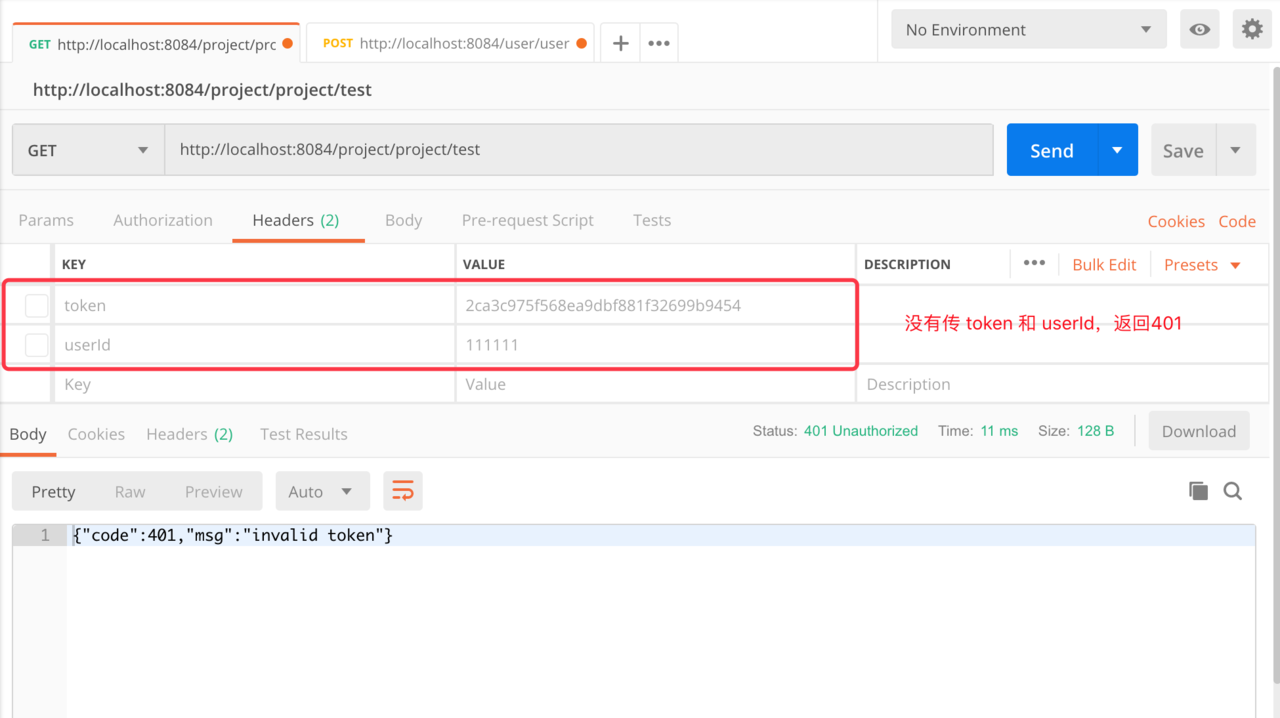
Task: Open the Auto format dropdown
Action: pyautogui.click(x=322, y=491)
